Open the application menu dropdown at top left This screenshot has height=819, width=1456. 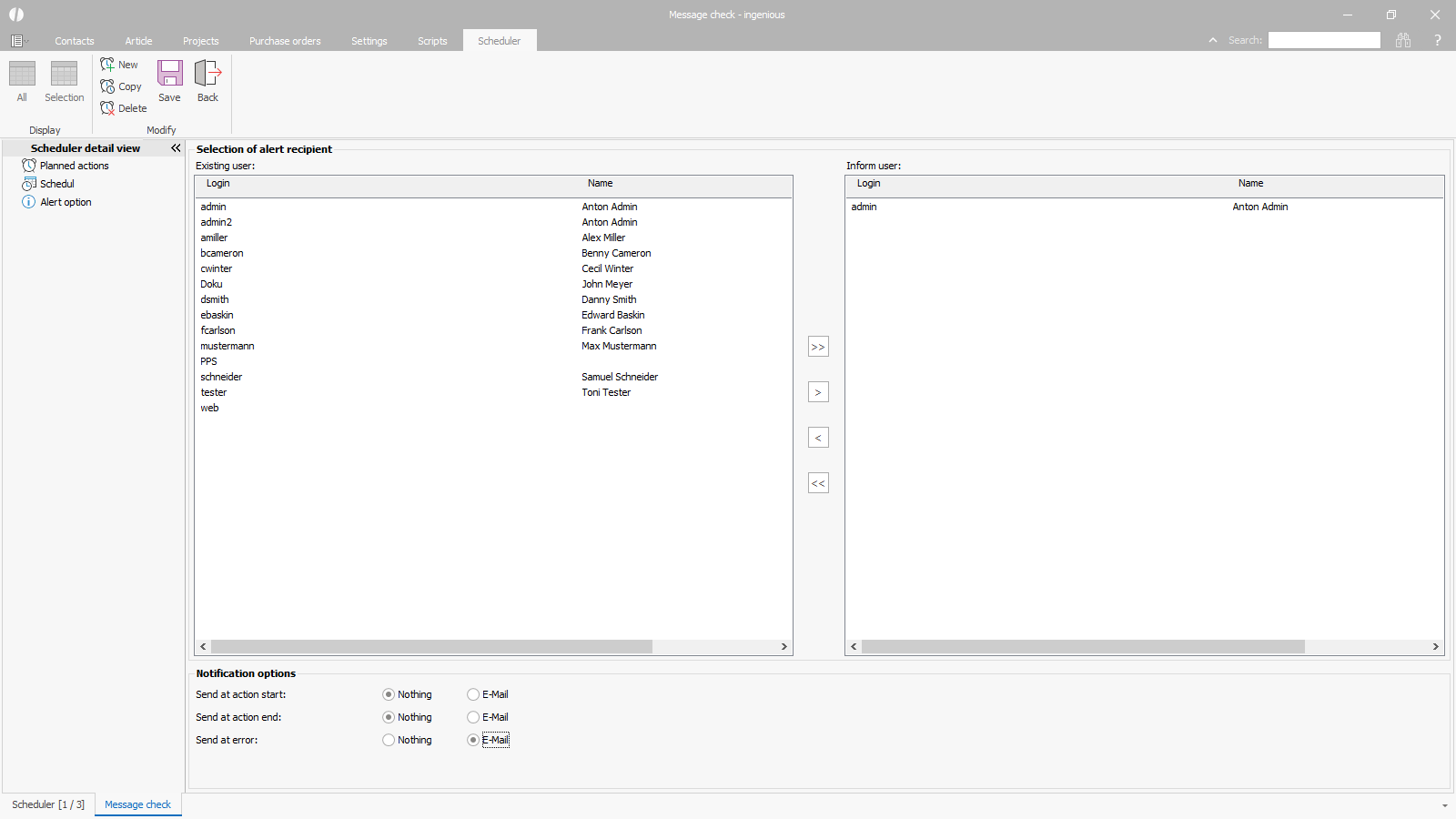(x=18, y=41)
